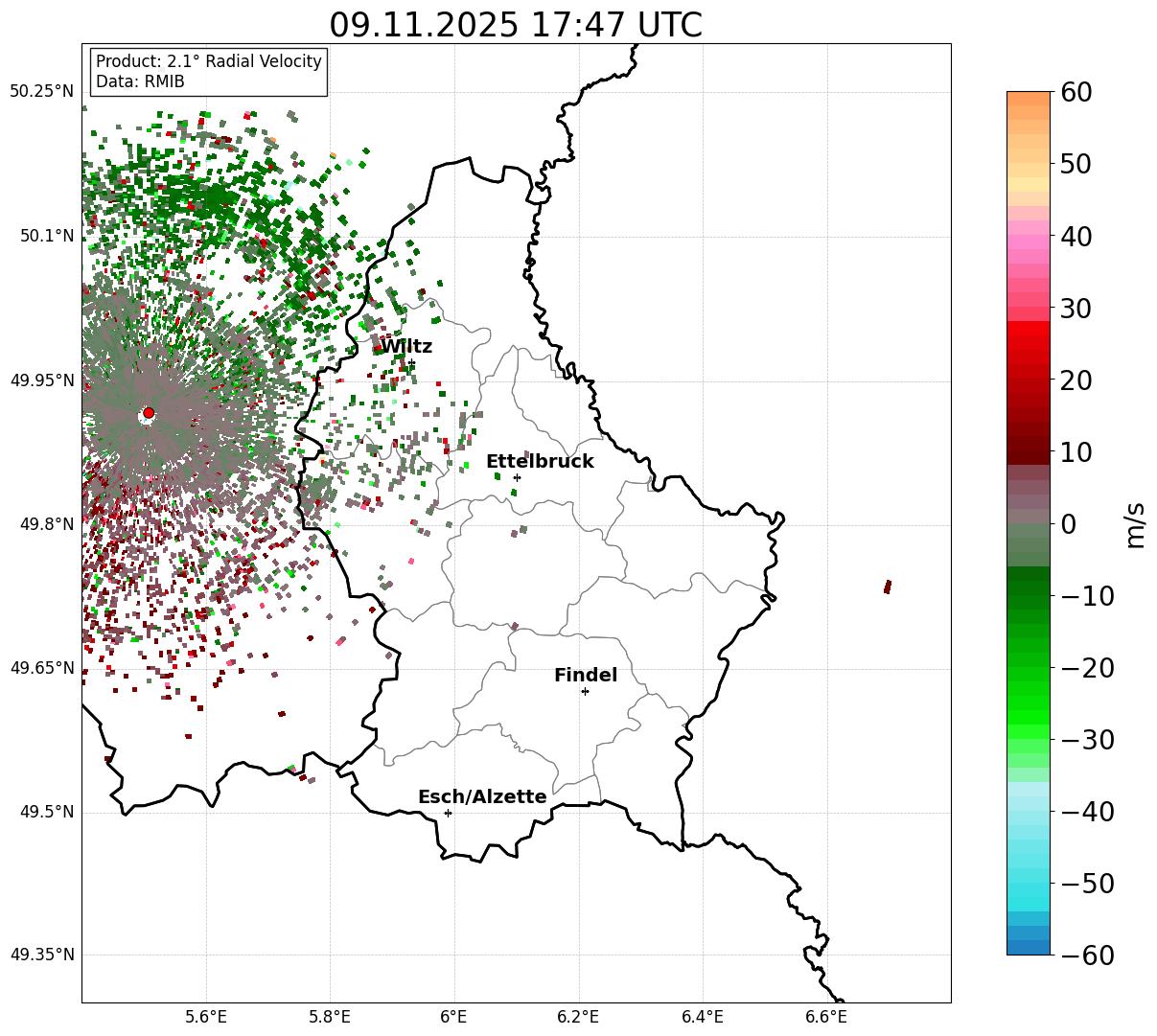Click the 6.2°E longitude tick label
The image size is (1157, 1036).
tap(578, 1016)
